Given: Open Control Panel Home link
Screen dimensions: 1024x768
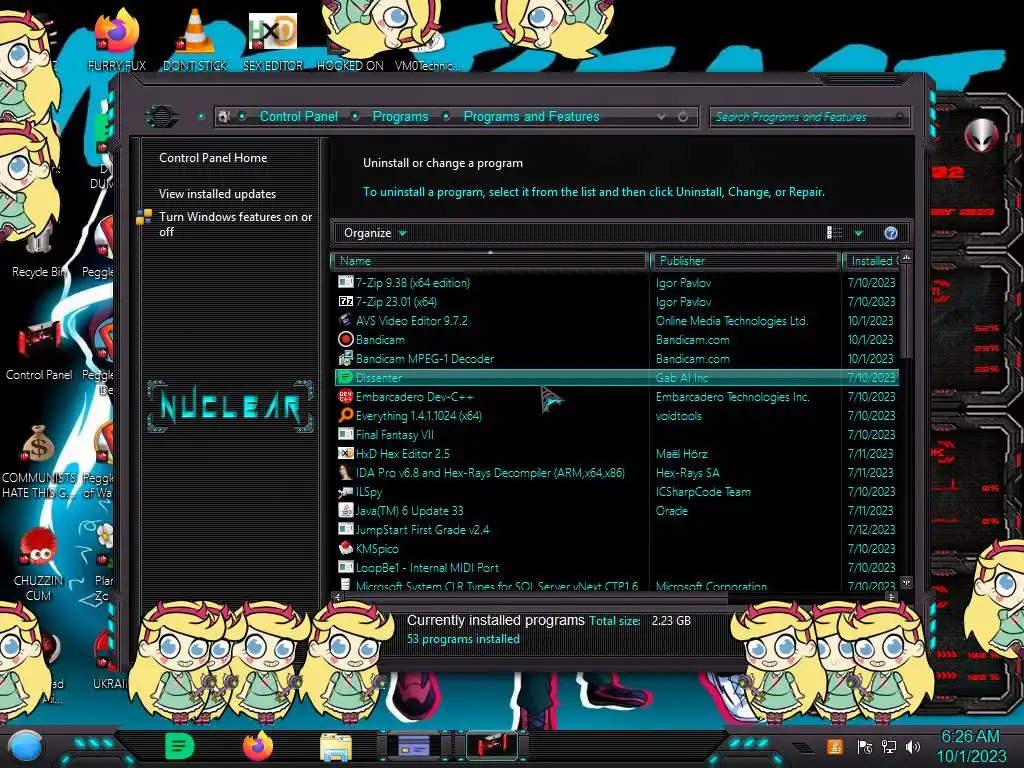Looking at the screenshot, I should pos(213,158).
